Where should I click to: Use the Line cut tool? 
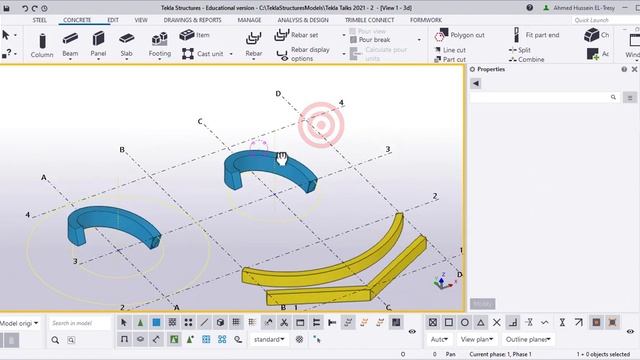(x=450, y=50)
